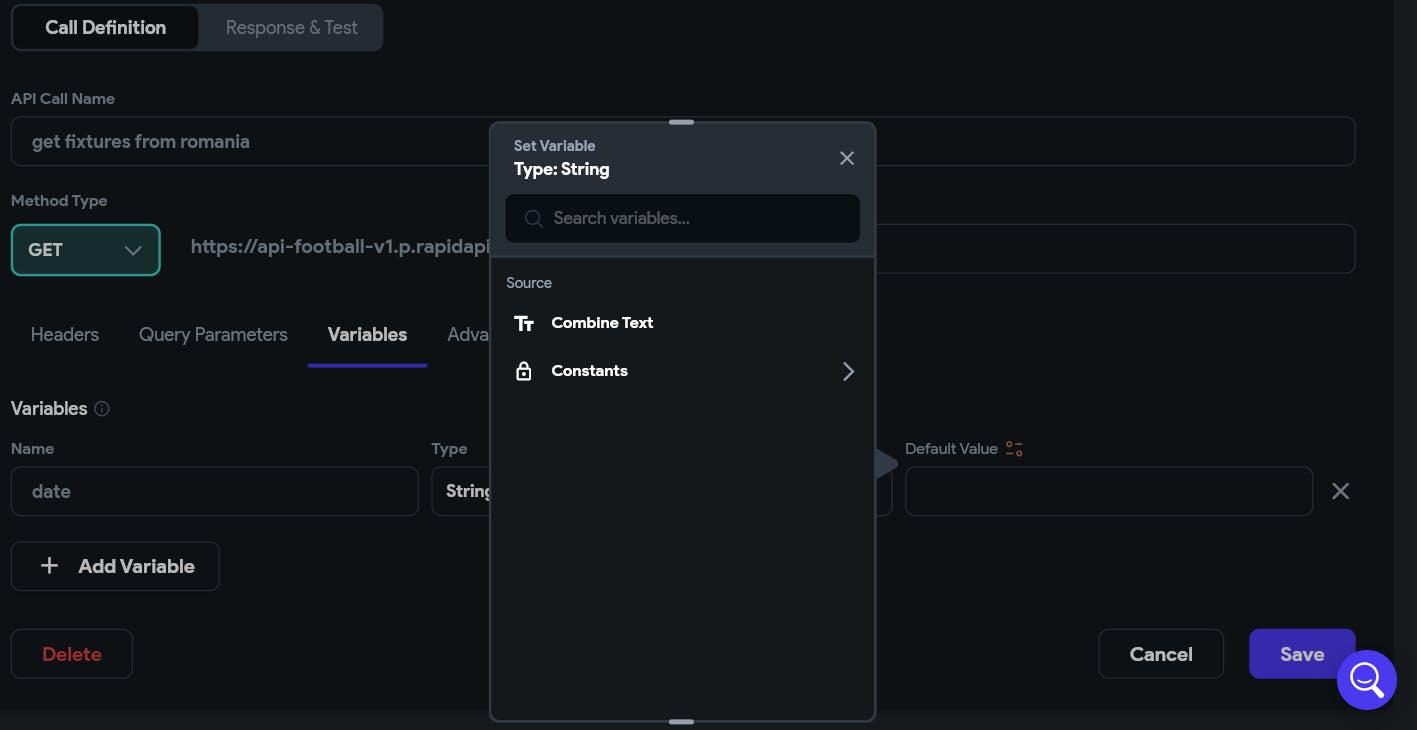Click the Add Variable button
The width and height of the screenshot is (1417, 730).
[115, 566]
